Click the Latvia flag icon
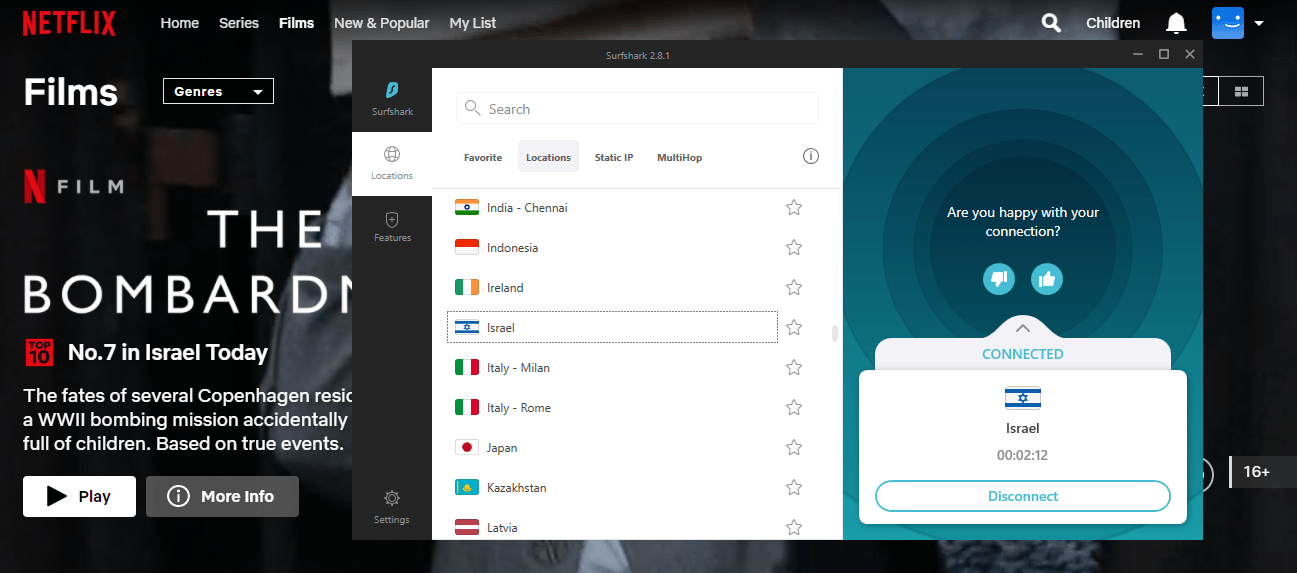The height and width of the screenshot is (573, 1297). pos(467,527)
